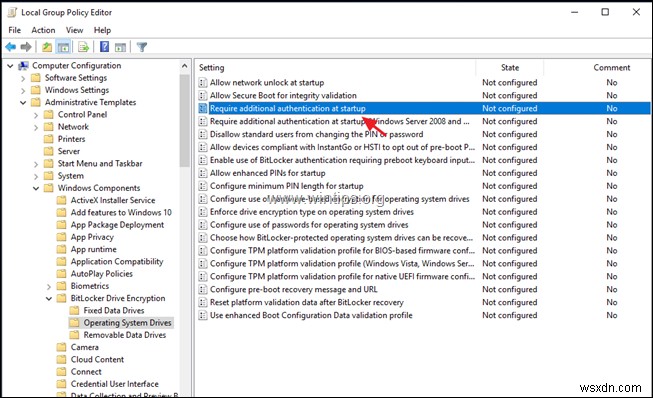Select Credential User Interface folder
This screenshot has height=398, width=653.
click(x=115, y=384)
